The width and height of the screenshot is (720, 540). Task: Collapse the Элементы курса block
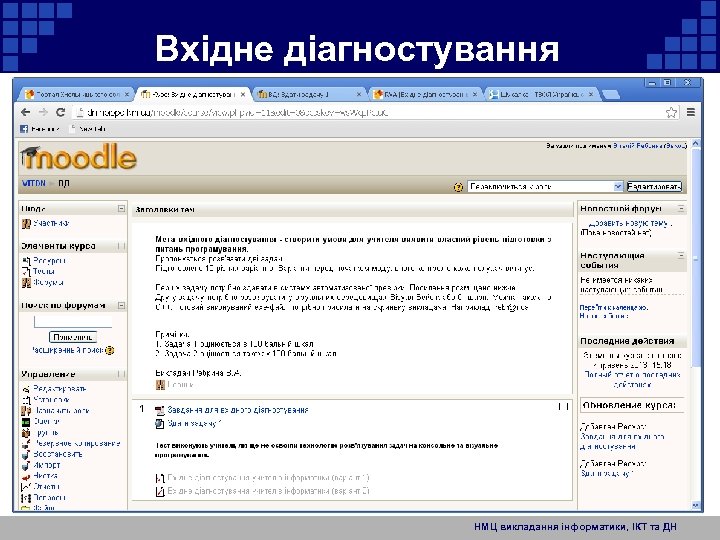[x=121, y=246]
